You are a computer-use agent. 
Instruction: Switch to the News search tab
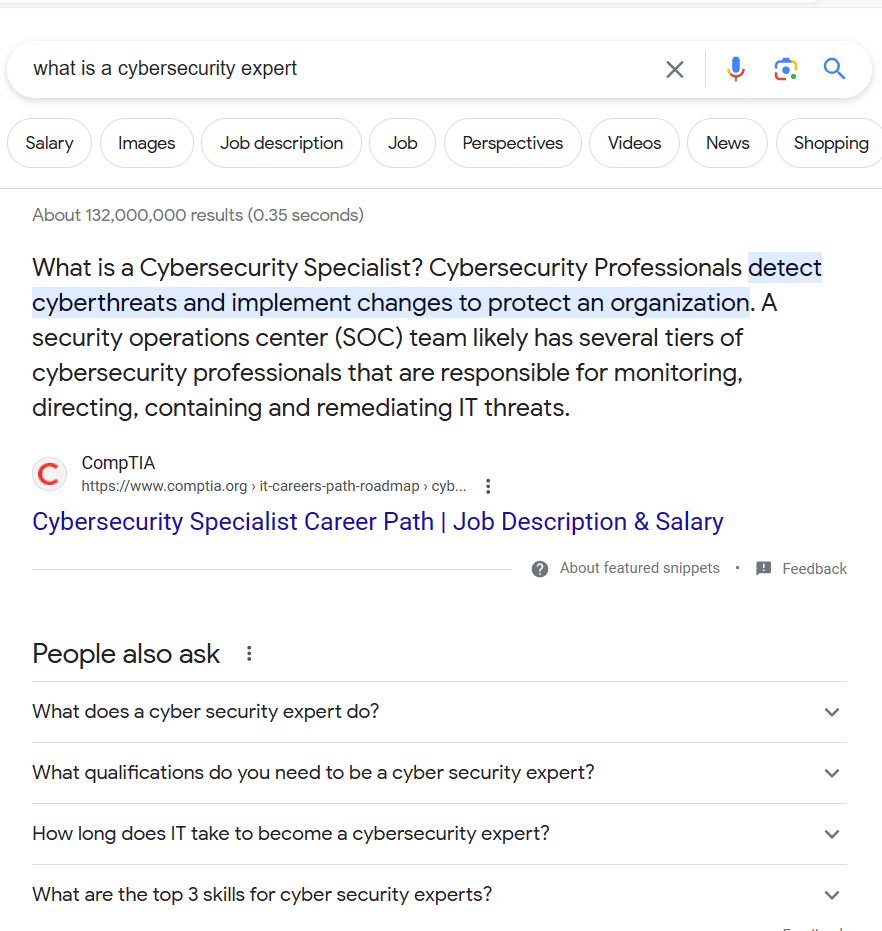coord(727,143)
